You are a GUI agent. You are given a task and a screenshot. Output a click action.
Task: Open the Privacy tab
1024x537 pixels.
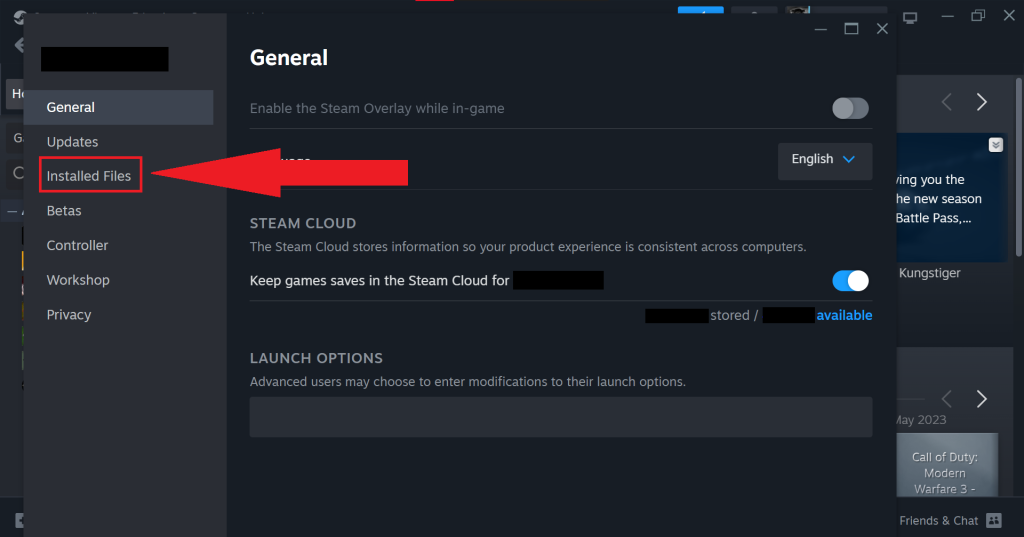tap(69, 314)
